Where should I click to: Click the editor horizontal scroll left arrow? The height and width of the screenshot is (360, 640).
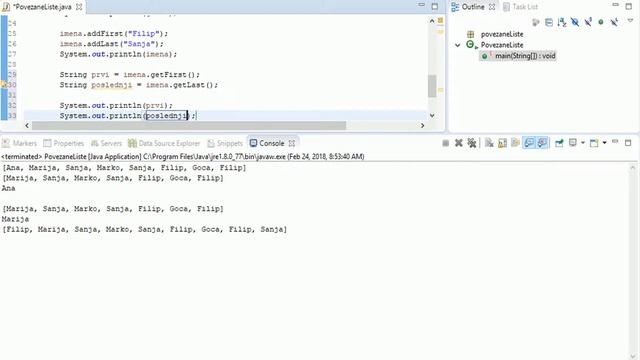coord(27,125)
